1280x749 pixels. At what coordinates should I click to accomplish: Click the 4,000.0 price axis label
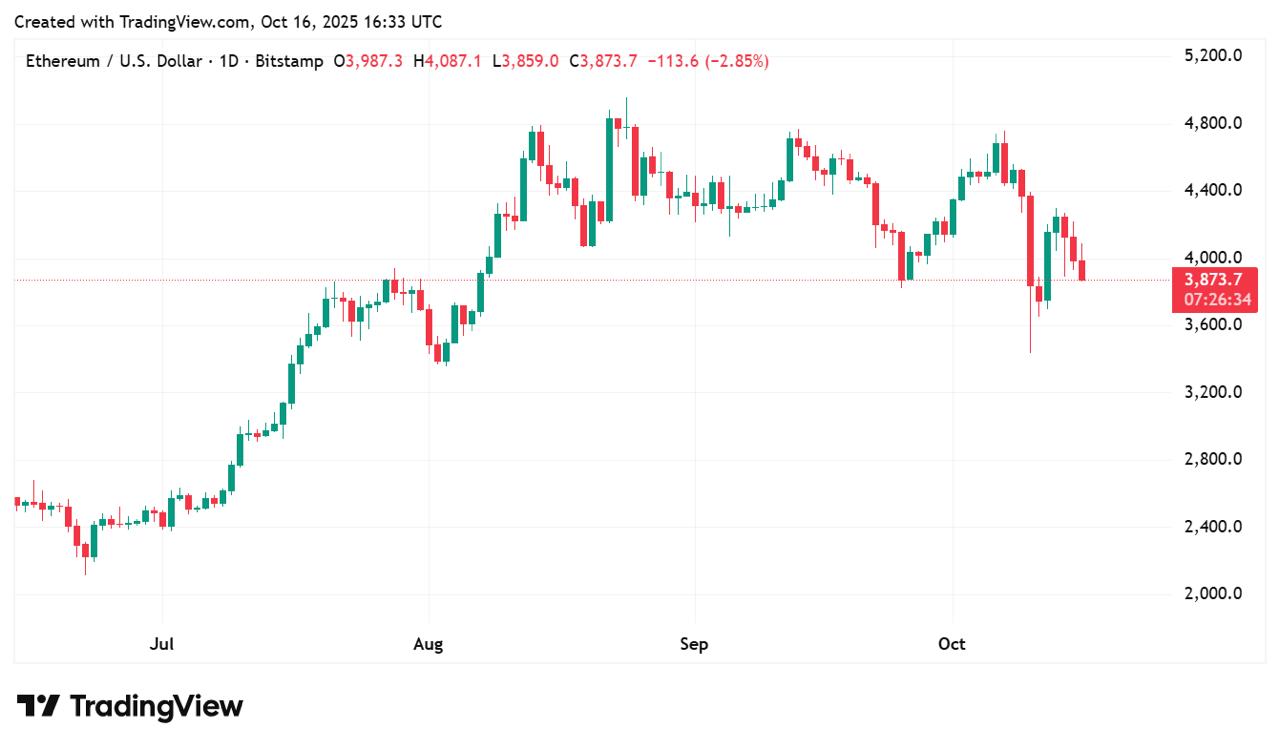[1212, 257]
